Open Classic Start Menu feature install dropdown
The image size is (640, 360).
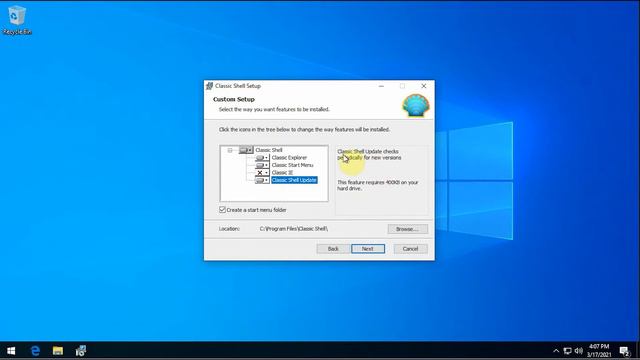262,165
